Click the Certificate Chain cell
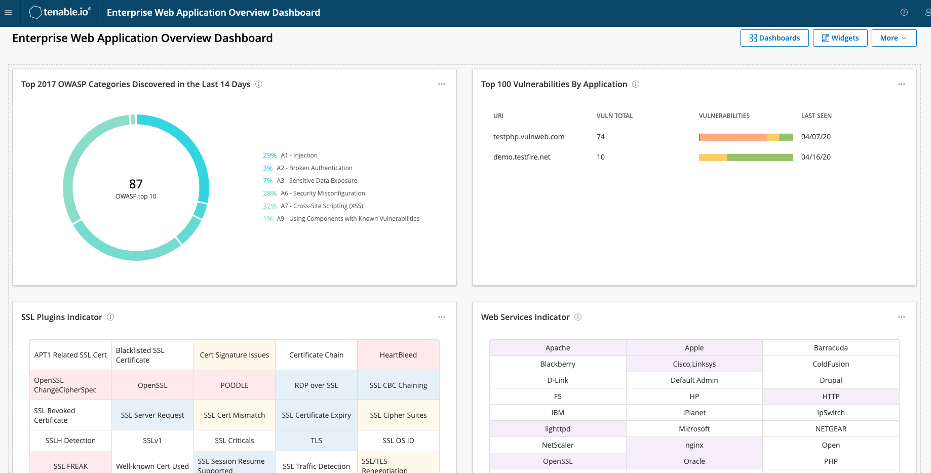 coord(316,355)
